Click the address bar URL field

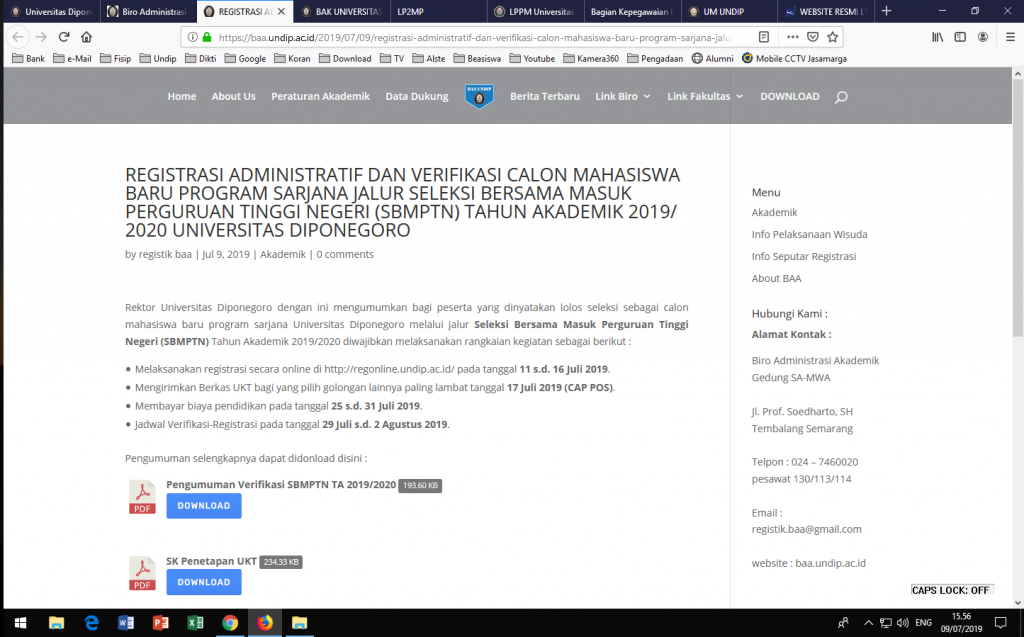tap(480, 37)
